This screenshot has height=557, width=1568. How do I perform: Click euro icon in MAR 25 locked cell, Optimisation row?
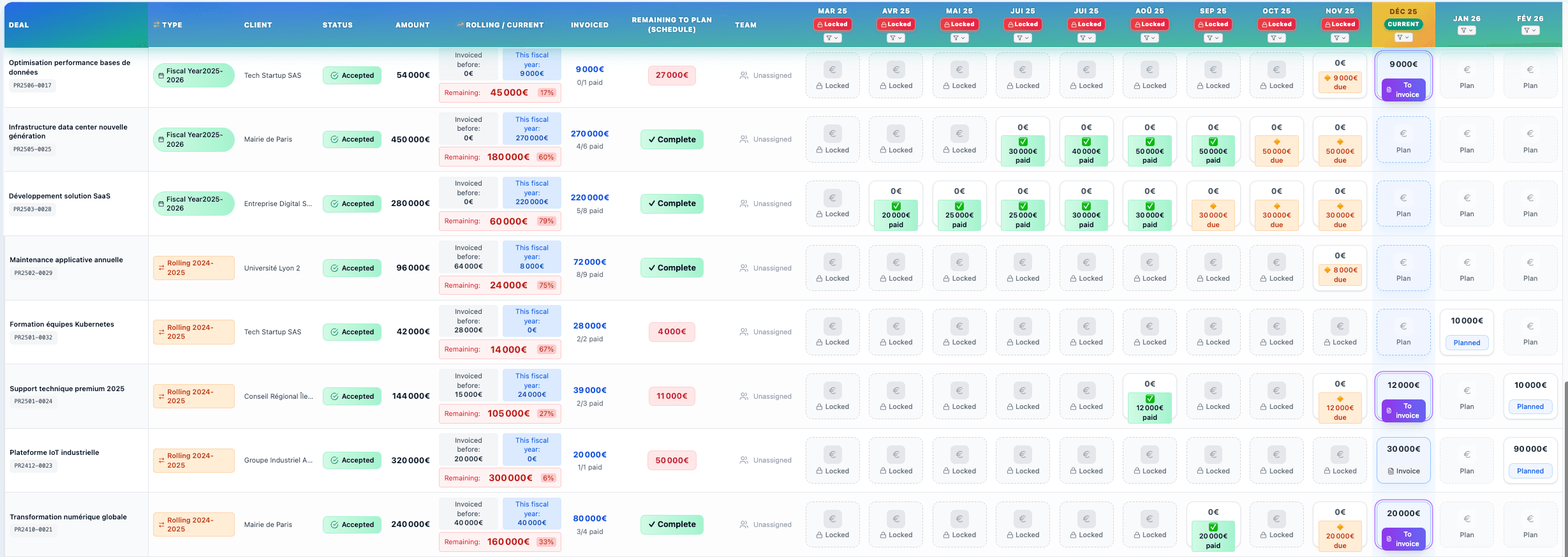tap(832, 70)
